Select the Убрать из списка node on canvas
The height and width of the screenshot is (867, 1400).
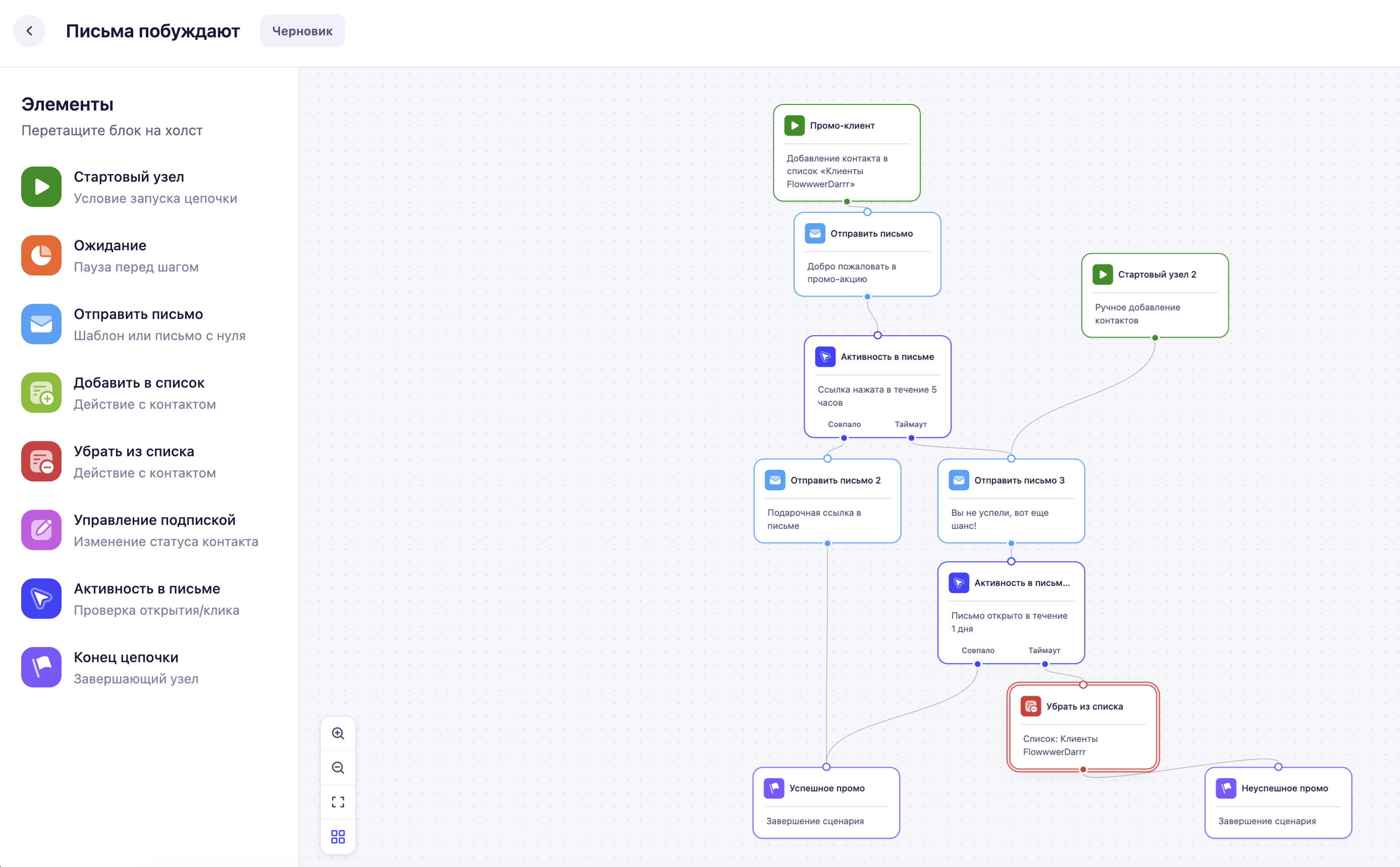[1083, 727]
